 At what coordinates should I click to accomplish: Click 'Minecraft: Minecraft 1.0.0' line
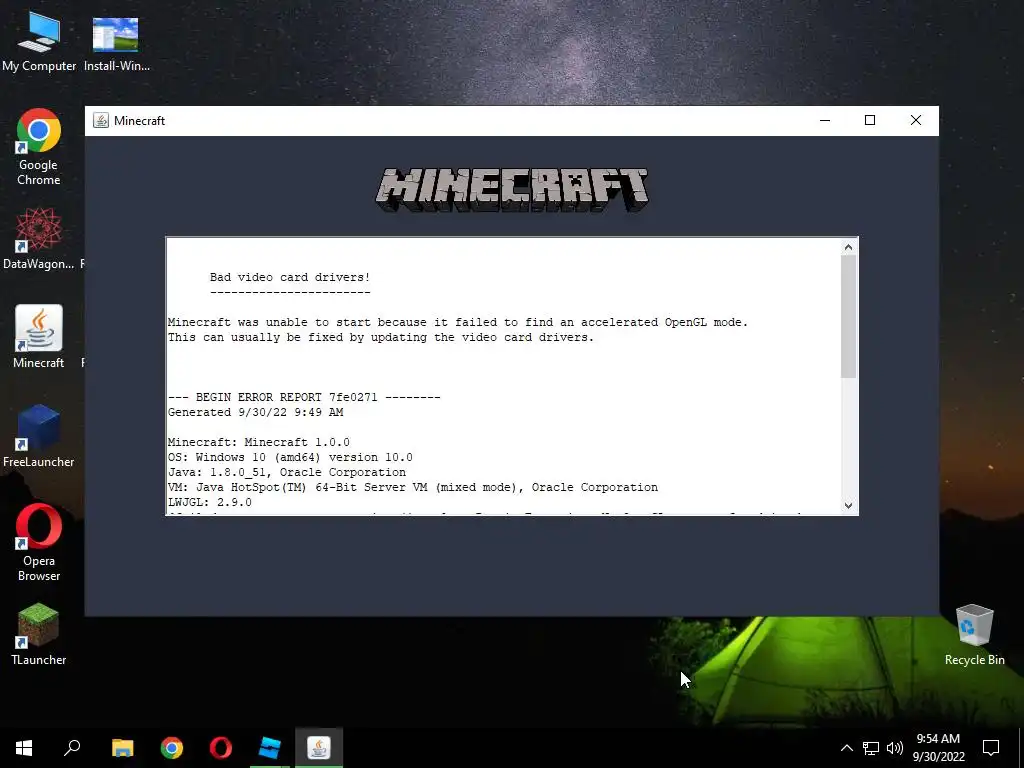pos(259,442)
